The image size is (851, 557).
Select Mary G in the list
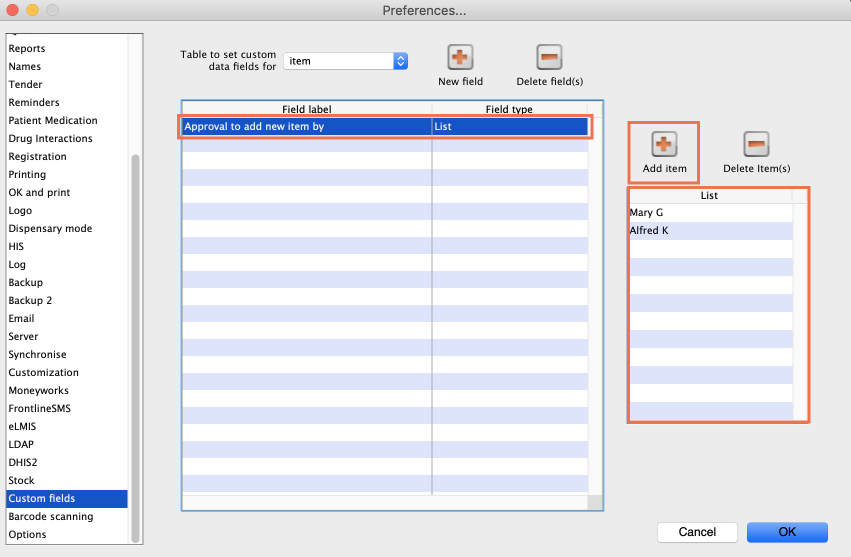pyautogui.click(x=647, y=213)
